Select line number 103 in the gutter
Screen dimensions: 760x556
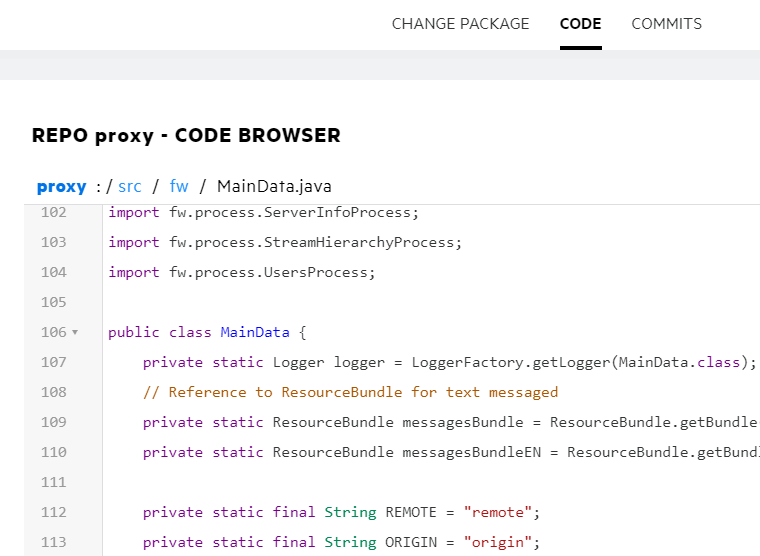click(53, 242)
